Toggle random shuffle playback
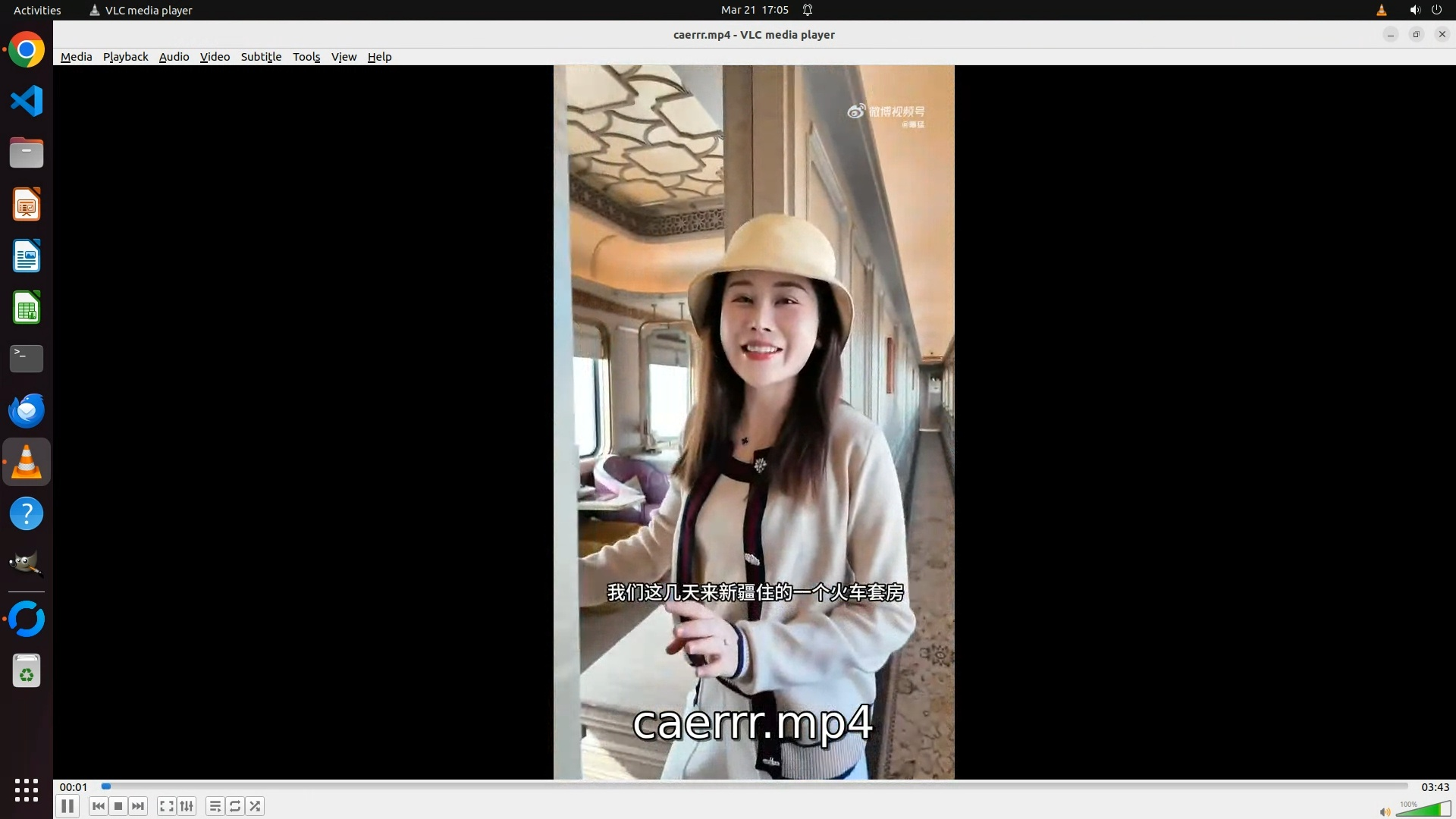The height and width of the screenshot is (819, 1456). tap(256, 806)
